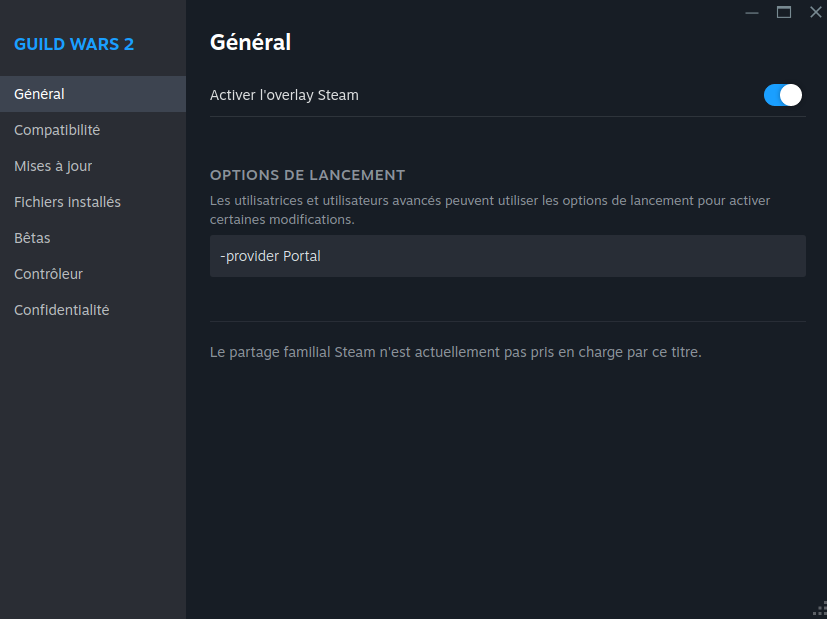Click the OPTIONS DE LANCEMENT heading

tap(307, 175)
